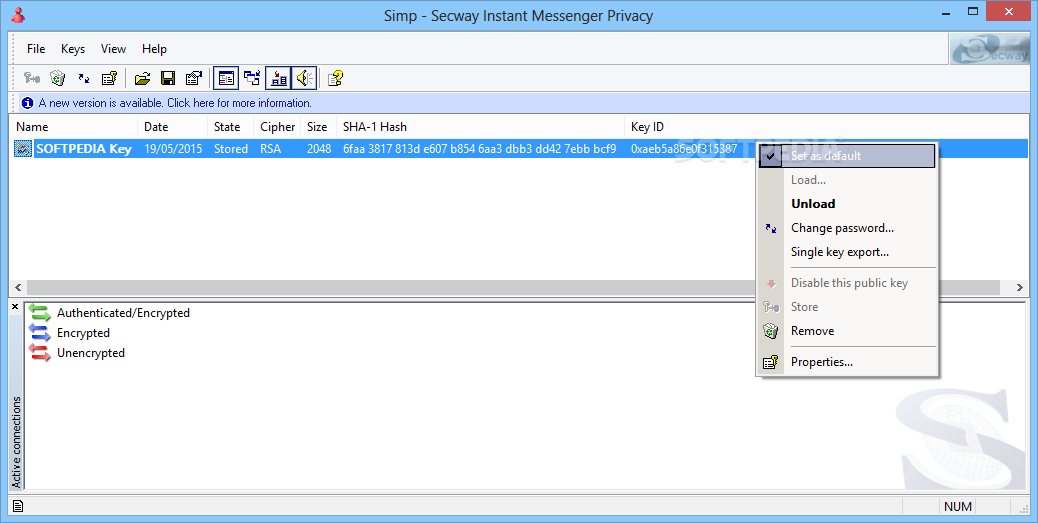Click the red Unencrypted arrows icon
Image resolution: width=1038 pixels, height=523 pixels.
(x=40, y=353)
